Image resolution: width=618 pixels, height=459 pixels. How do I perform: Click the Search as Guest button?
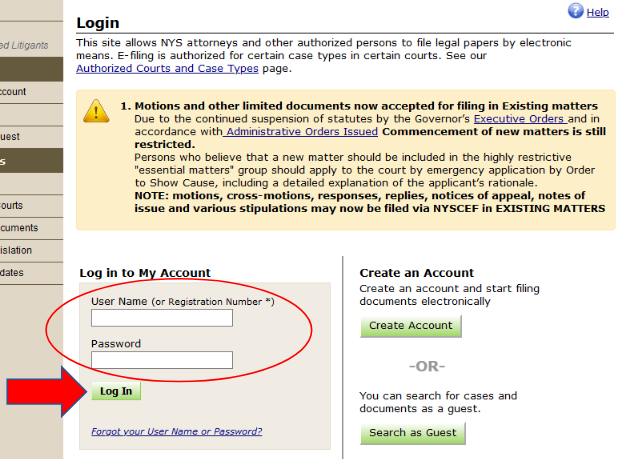point(412,433)
